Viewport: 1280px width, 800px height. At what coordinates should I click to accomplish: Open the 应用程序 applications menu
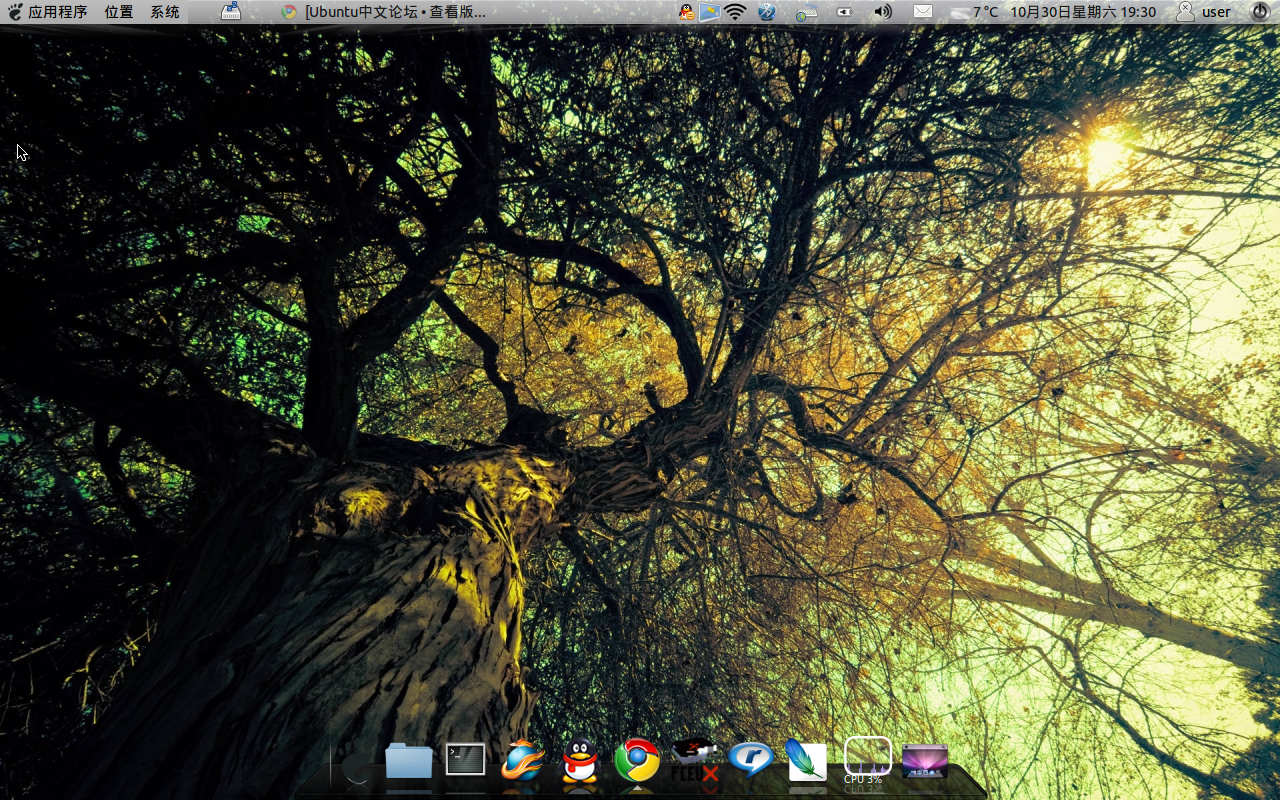(47, 12)
